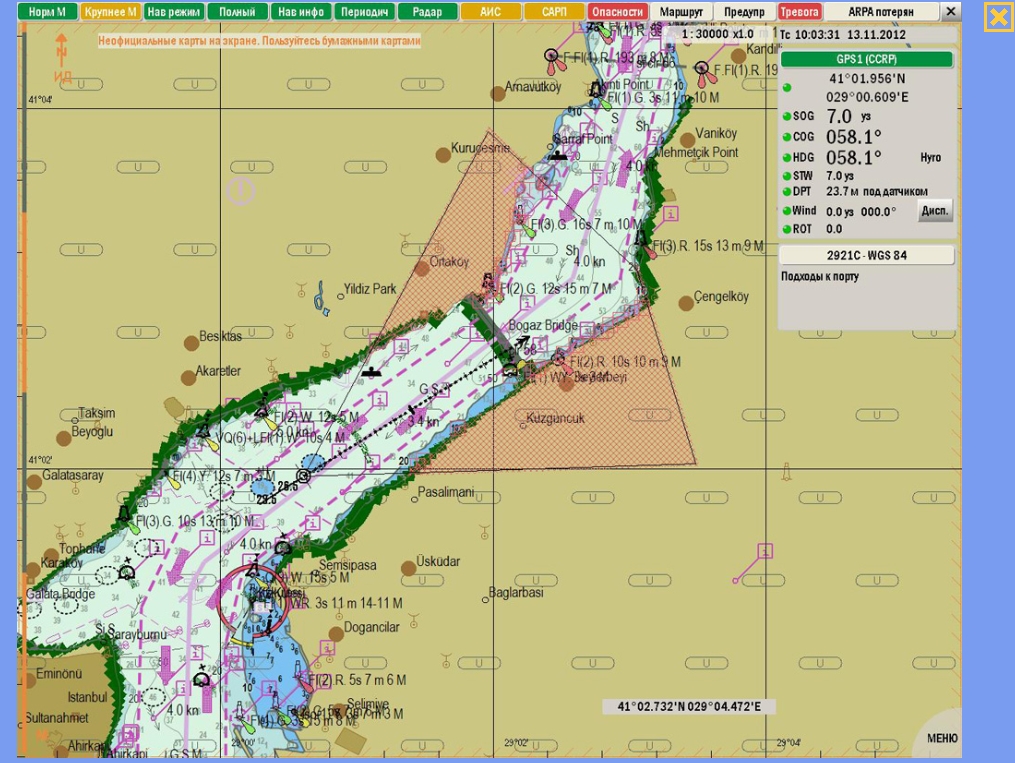The width and height of the screenshot is (1015, 763).
Task: Click the Гиго heading source label
Action: click(x=930, y=158)
